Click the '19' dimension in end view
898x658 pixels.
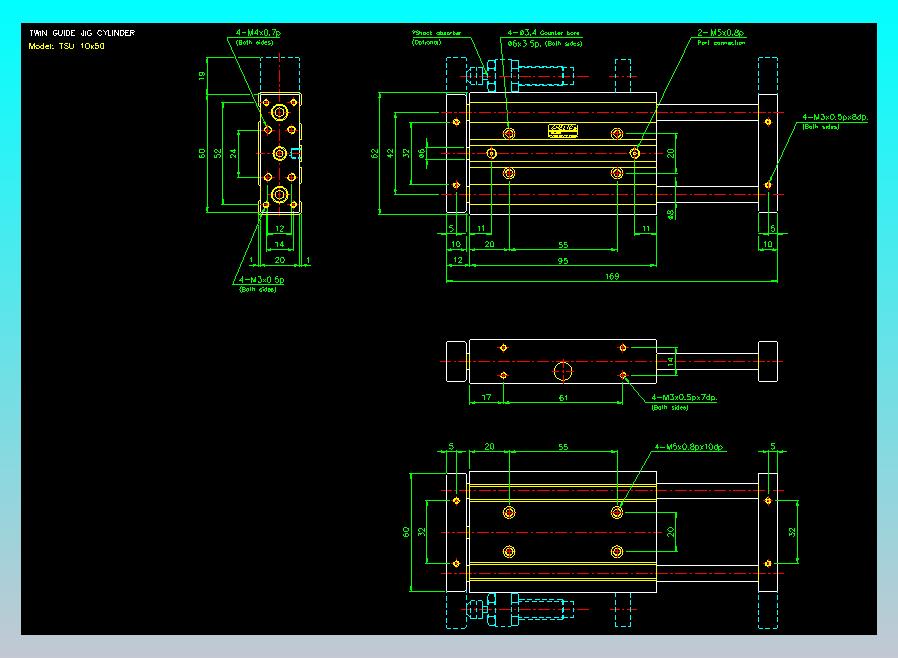[x=202, y=76]
